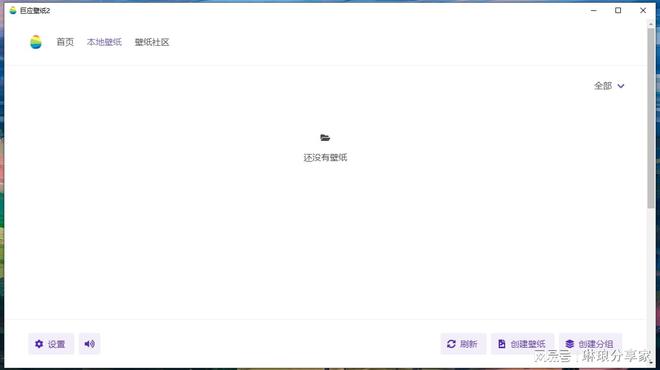Click the 巨应壁纸2 title text
This screenshot has height=370, width=660.
pos(35,11)
